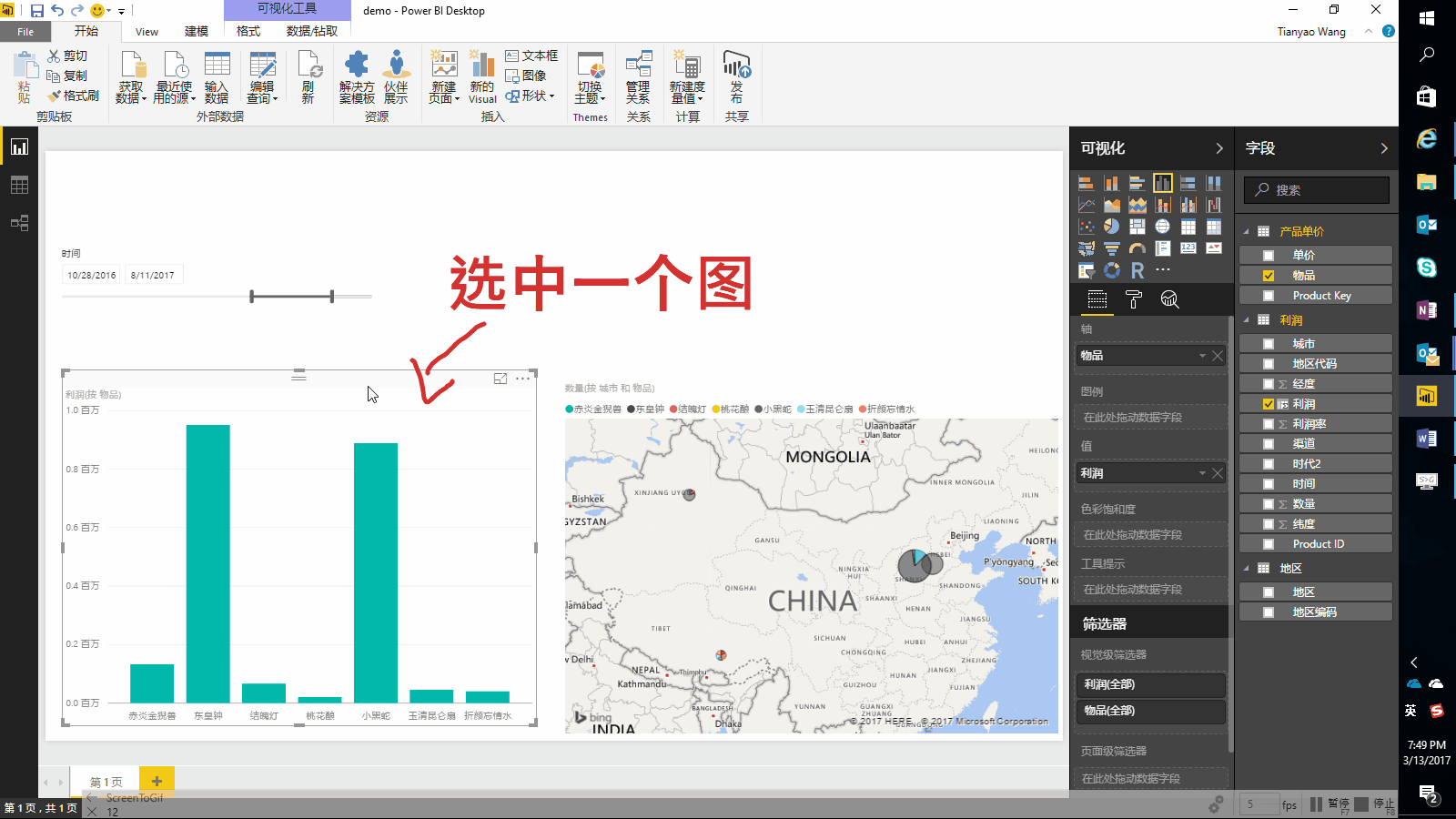
Task: Select the donut chart visual
Action: pos(1111,270)
